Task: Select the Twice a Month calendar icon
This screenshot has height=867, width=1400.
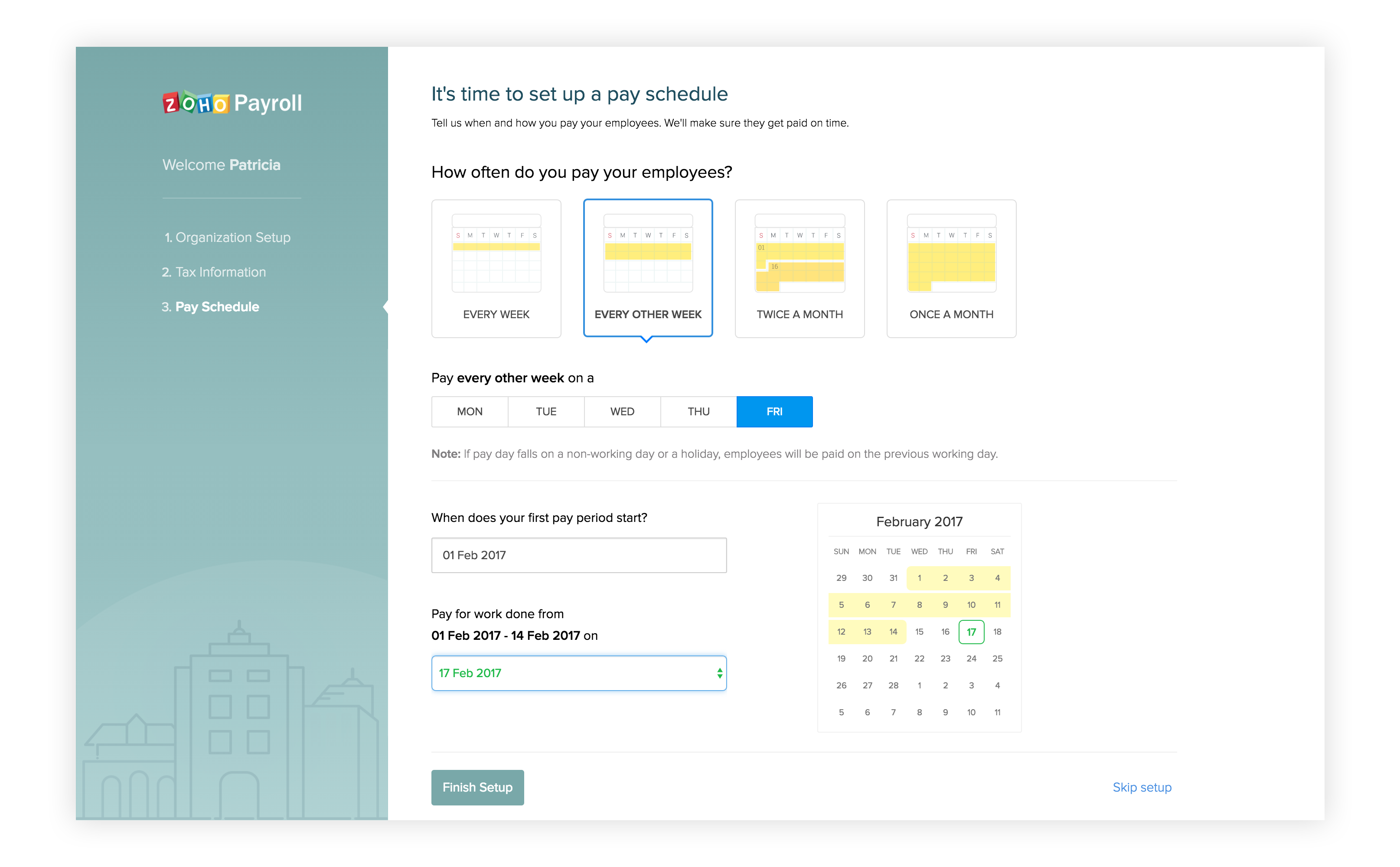Action: (800, 254)
